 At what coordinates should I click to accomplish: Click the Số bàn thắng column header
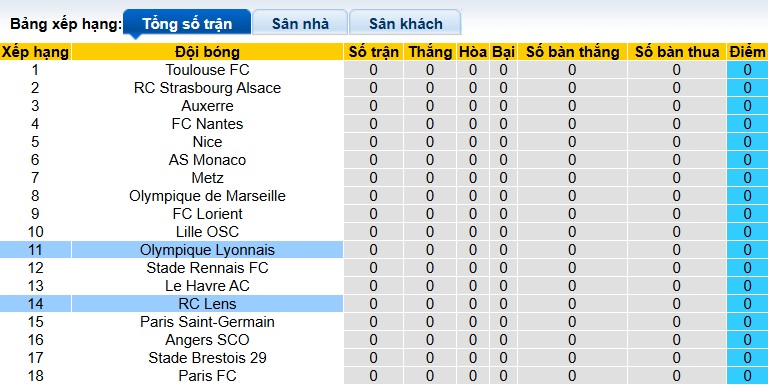[572, 52]
